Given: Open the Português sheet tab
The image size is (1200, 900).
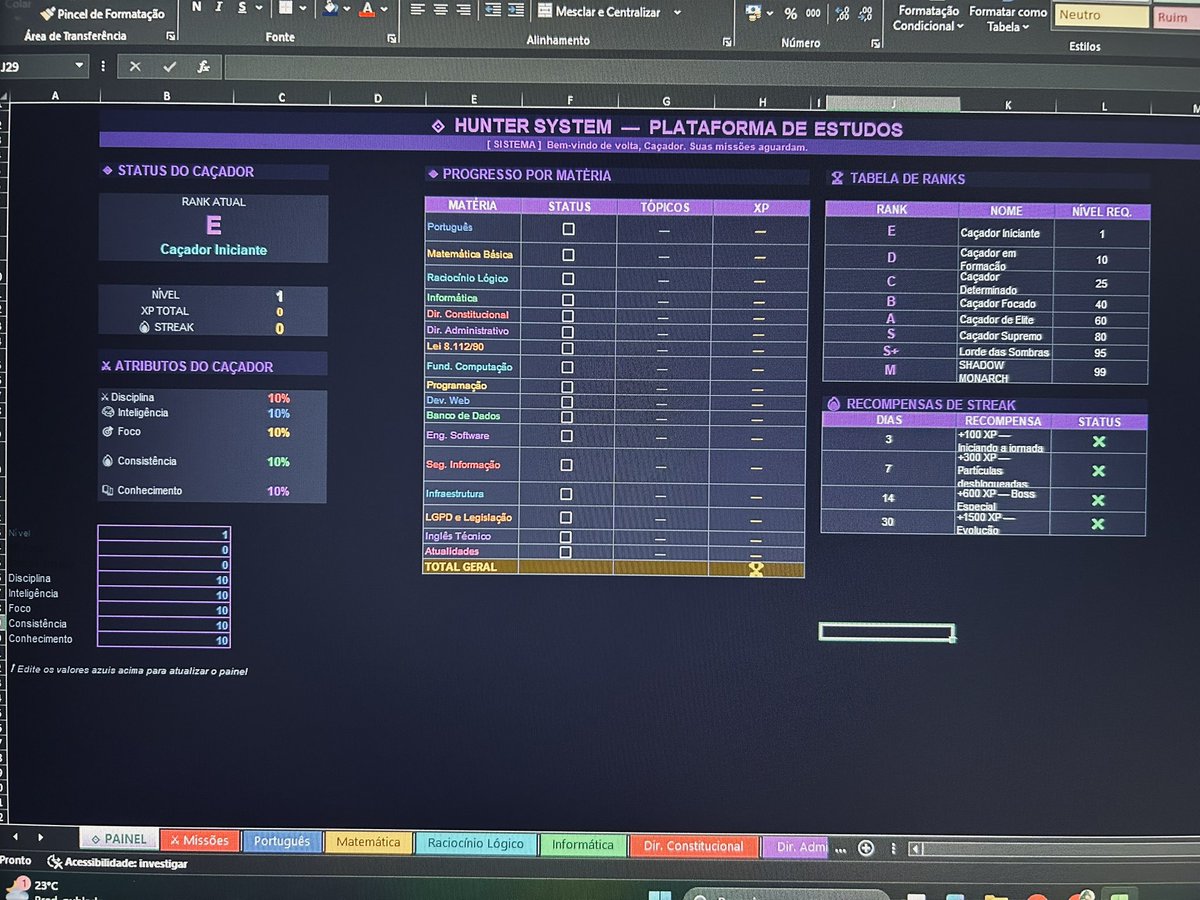Looking at the screenshot, I should (282, 842).
